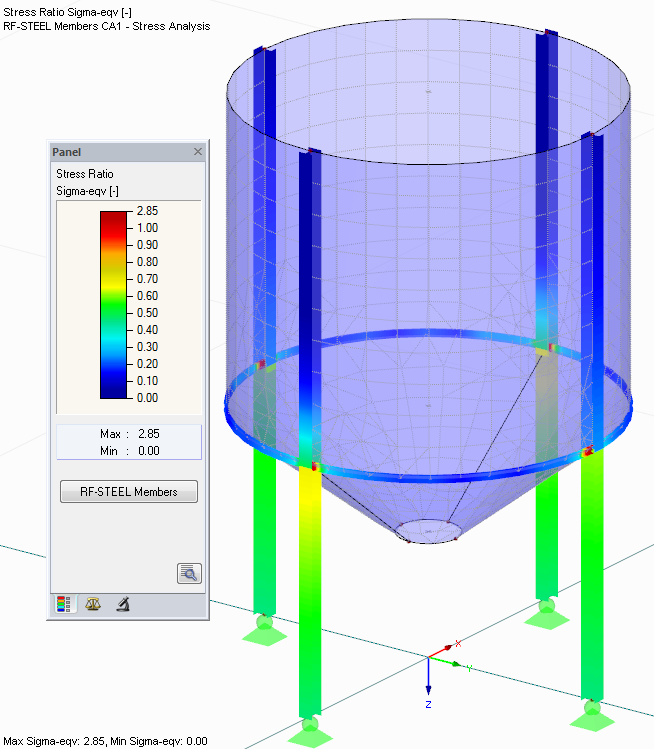Click the Stress Ratio Sigma-eqv title text

click(x=67, y=12)
